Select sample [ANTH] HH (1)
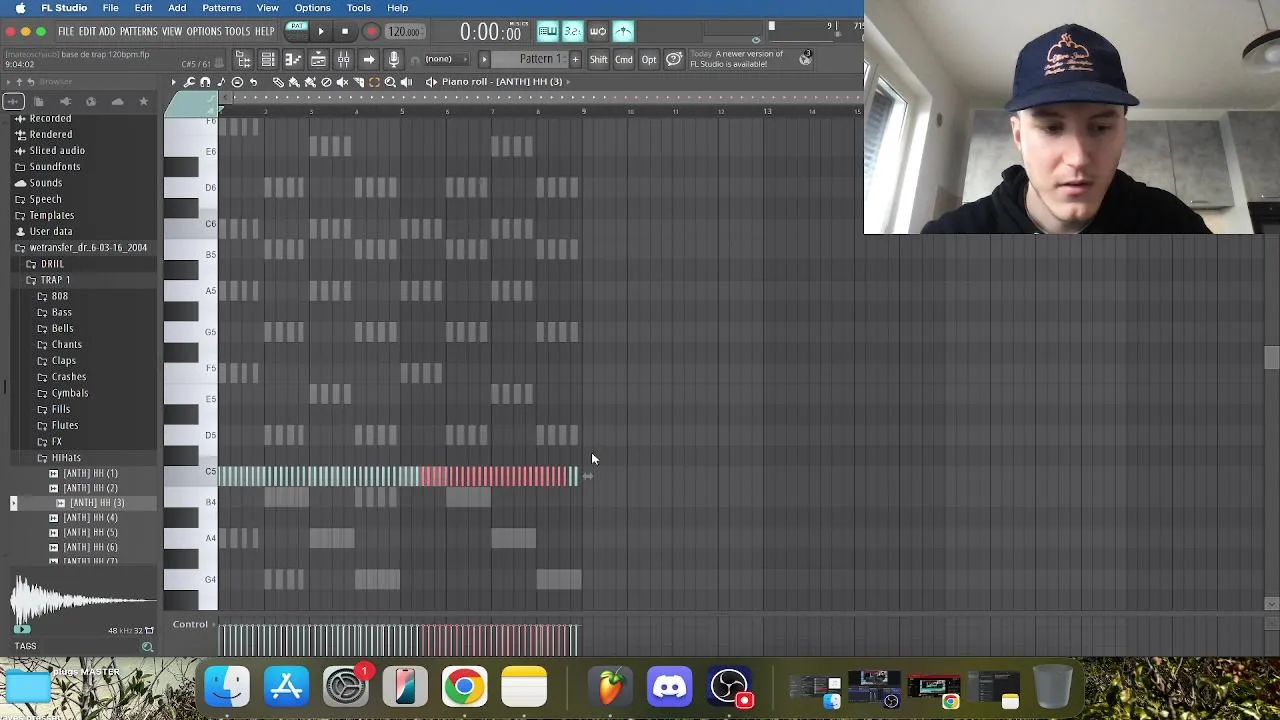 [x=90, y=473]
